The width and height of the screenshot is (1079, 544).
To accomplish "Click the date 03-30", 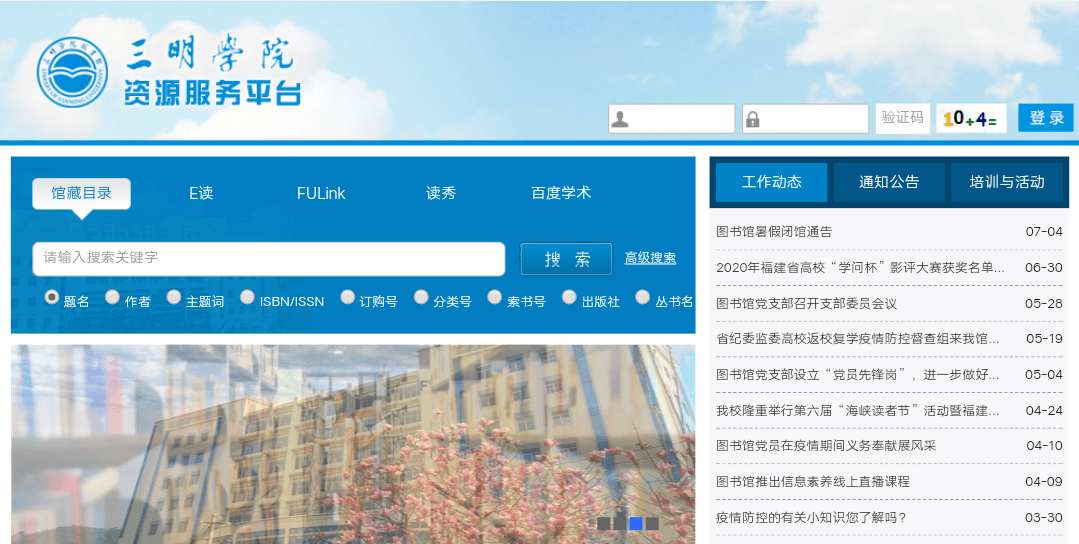I will [1044, 517].
